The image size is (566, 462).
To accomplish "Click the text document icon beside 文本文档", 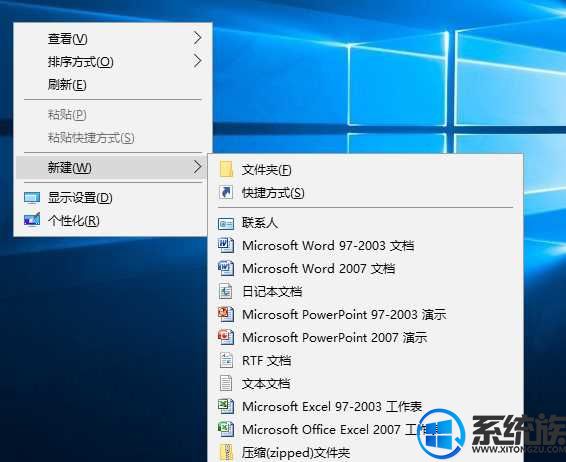I will [226, 383].
